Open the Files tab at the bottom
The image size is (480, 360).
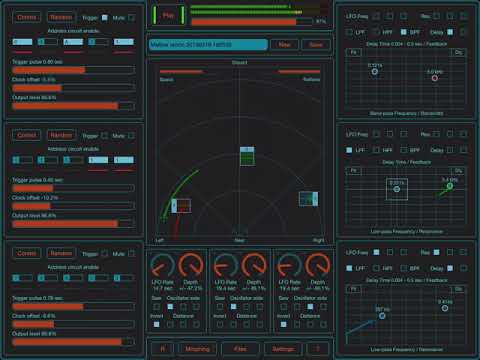click(x=240, y=349)
